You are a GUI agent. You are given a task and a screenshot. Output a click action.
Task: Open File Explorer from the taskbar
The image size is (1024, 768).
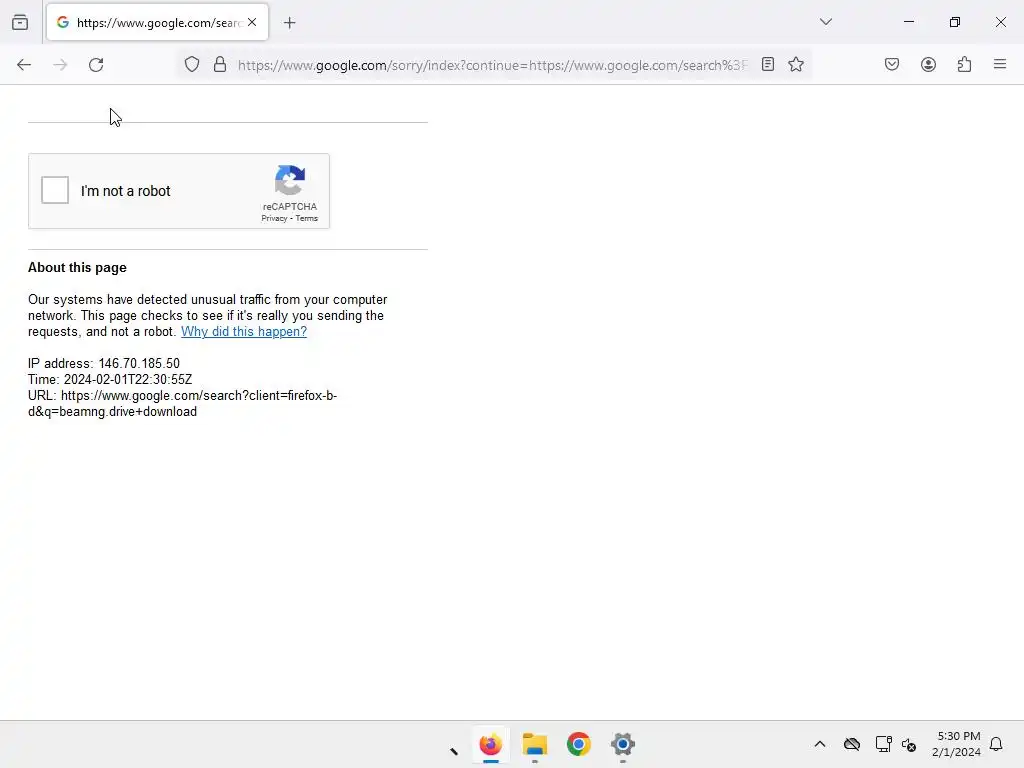(535, 744)
